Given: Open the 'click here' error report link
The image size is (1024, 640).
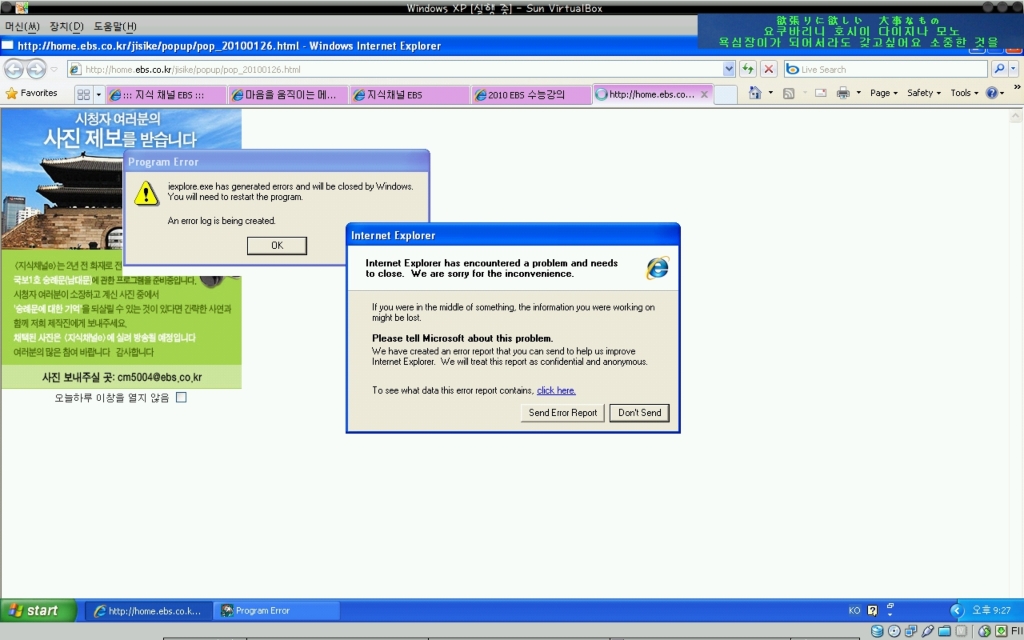Looking at the screenshot, I should 556,391.
